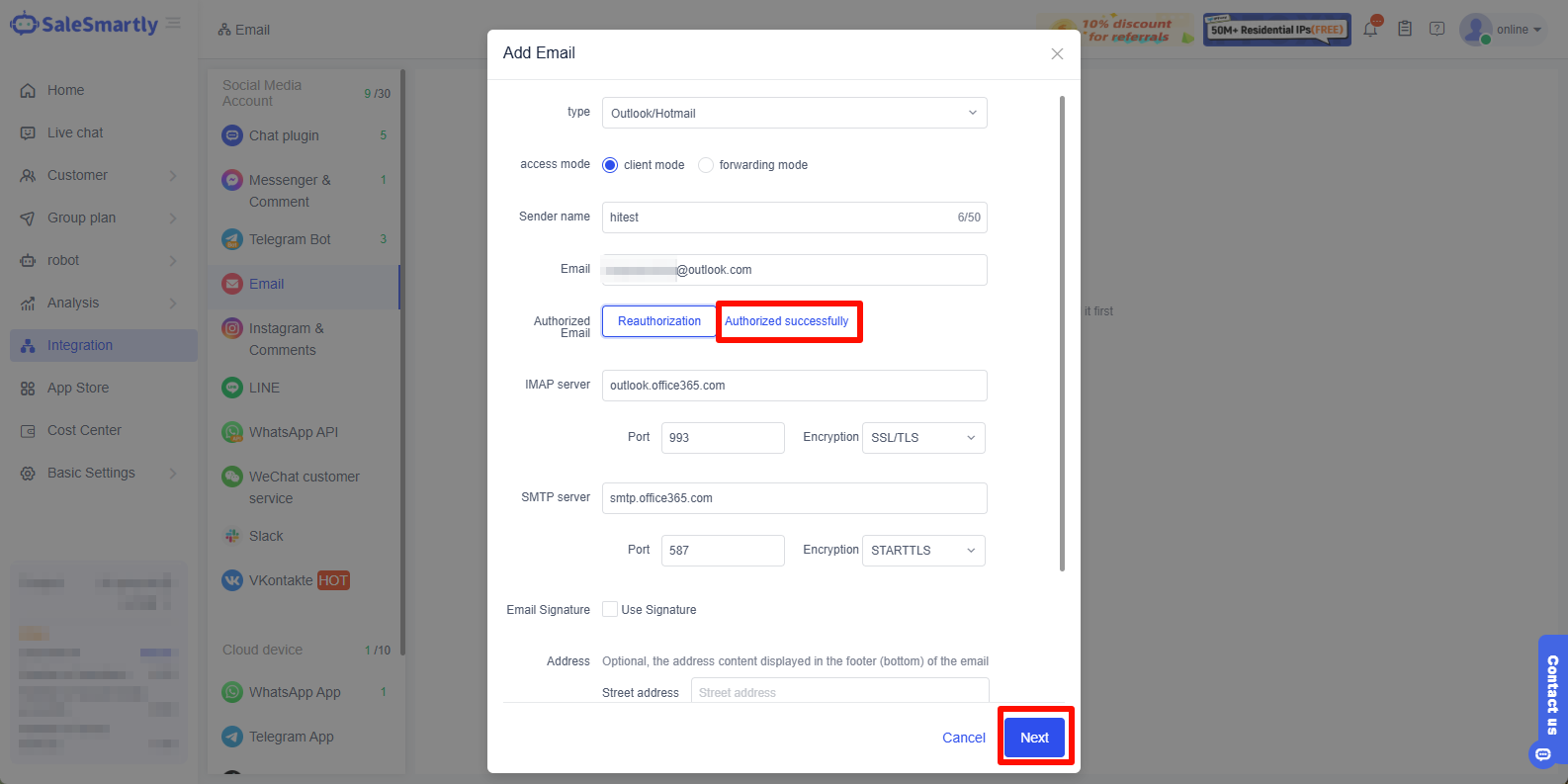Viewport: 1568px width, 784px height.
Task: Open Live chat in left sidebar
Action: coord(75,132)
